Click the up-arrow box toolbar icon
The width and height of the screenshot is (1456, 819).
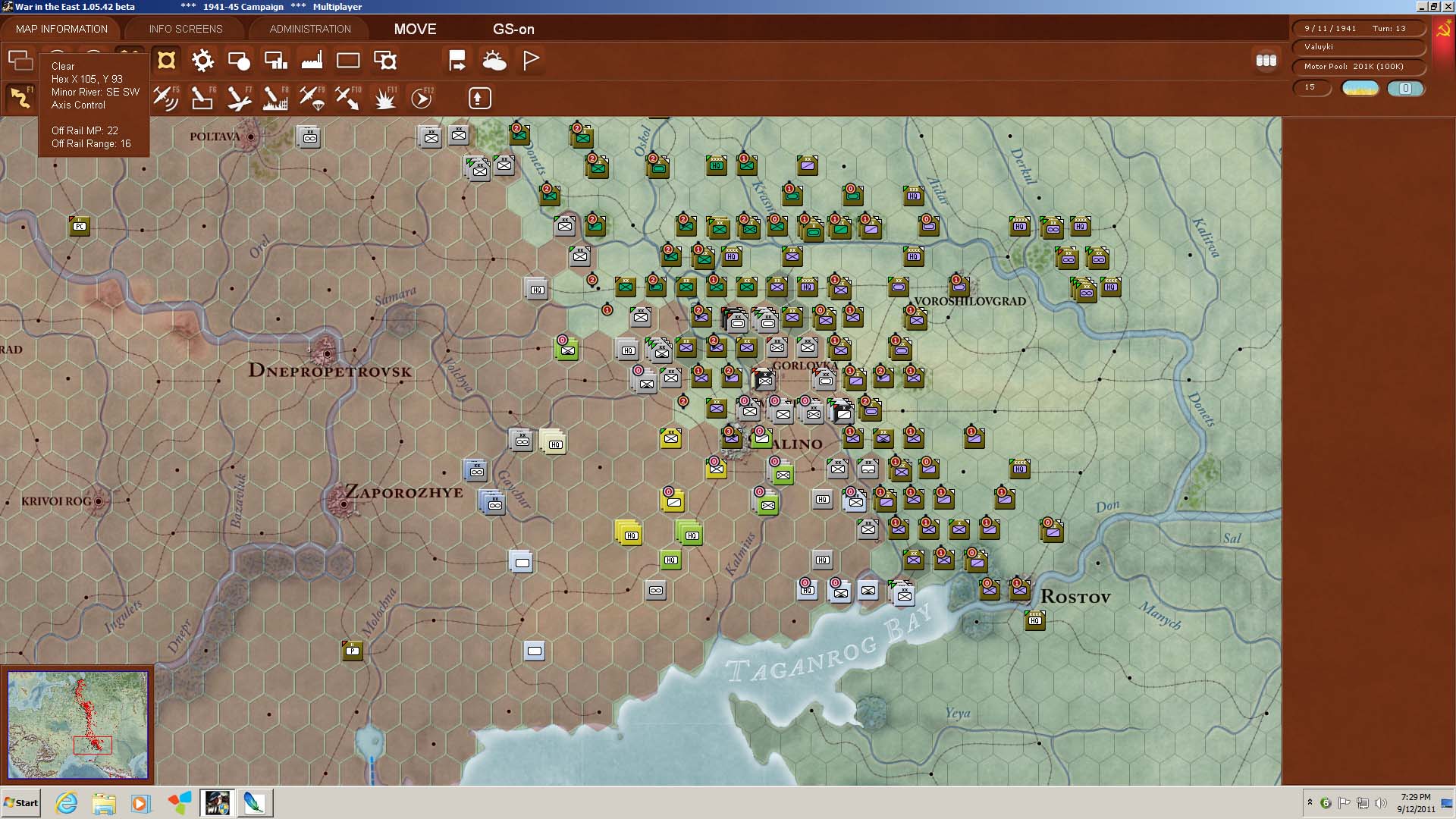point(480,98)
